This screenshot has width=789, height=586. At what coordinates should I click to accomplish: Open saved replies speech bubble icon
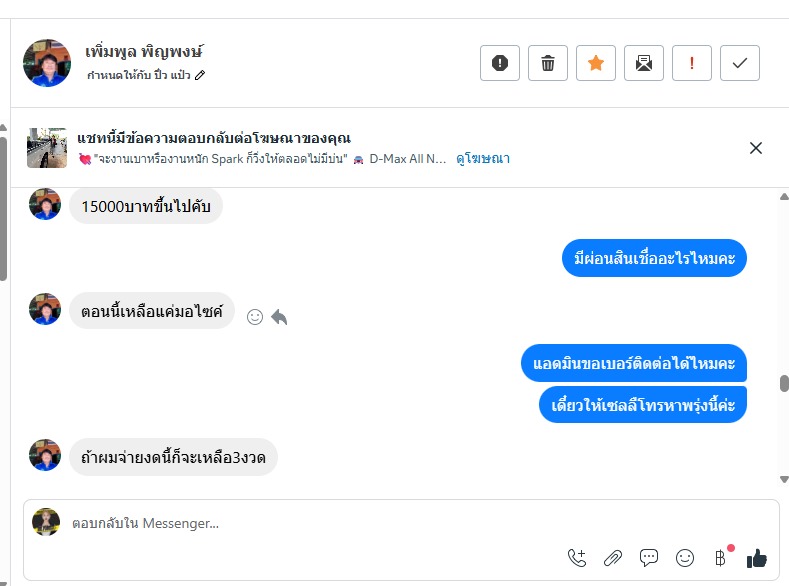tap(649, 558)
